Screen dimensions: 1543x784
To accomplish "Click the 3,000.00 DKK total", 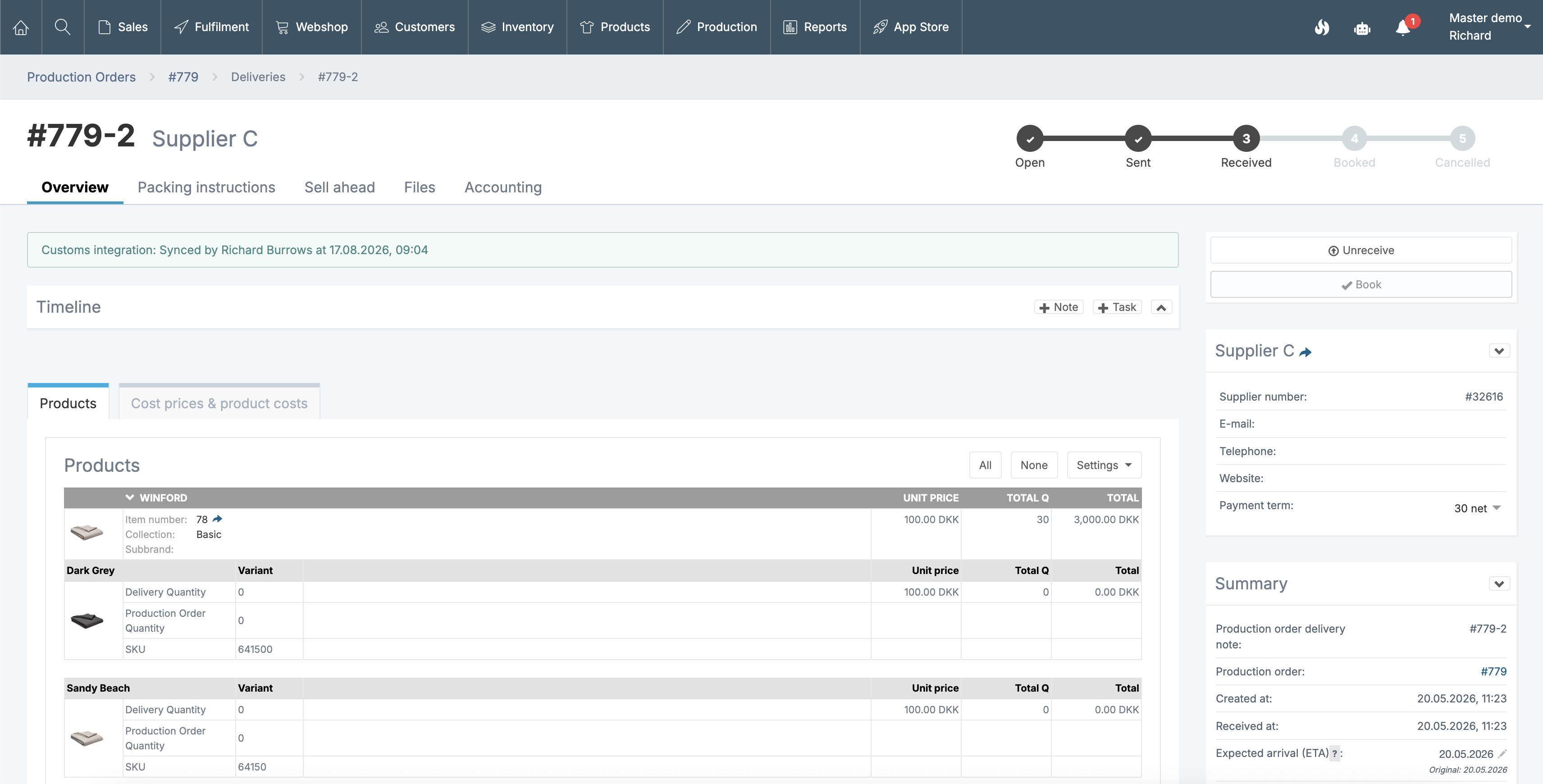I will pyautogui.click(x=1106, y=519).
